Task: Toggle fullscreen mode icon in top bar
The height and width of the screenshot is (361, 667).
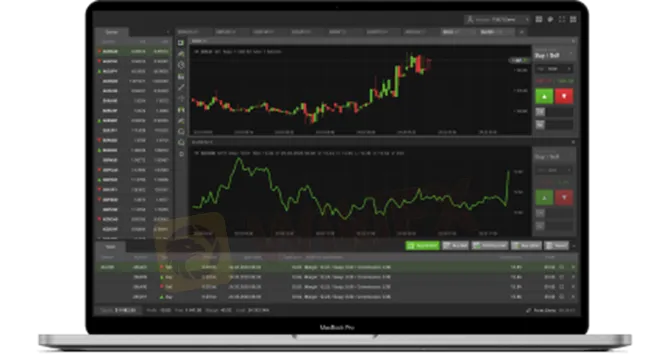Action: 562,20
